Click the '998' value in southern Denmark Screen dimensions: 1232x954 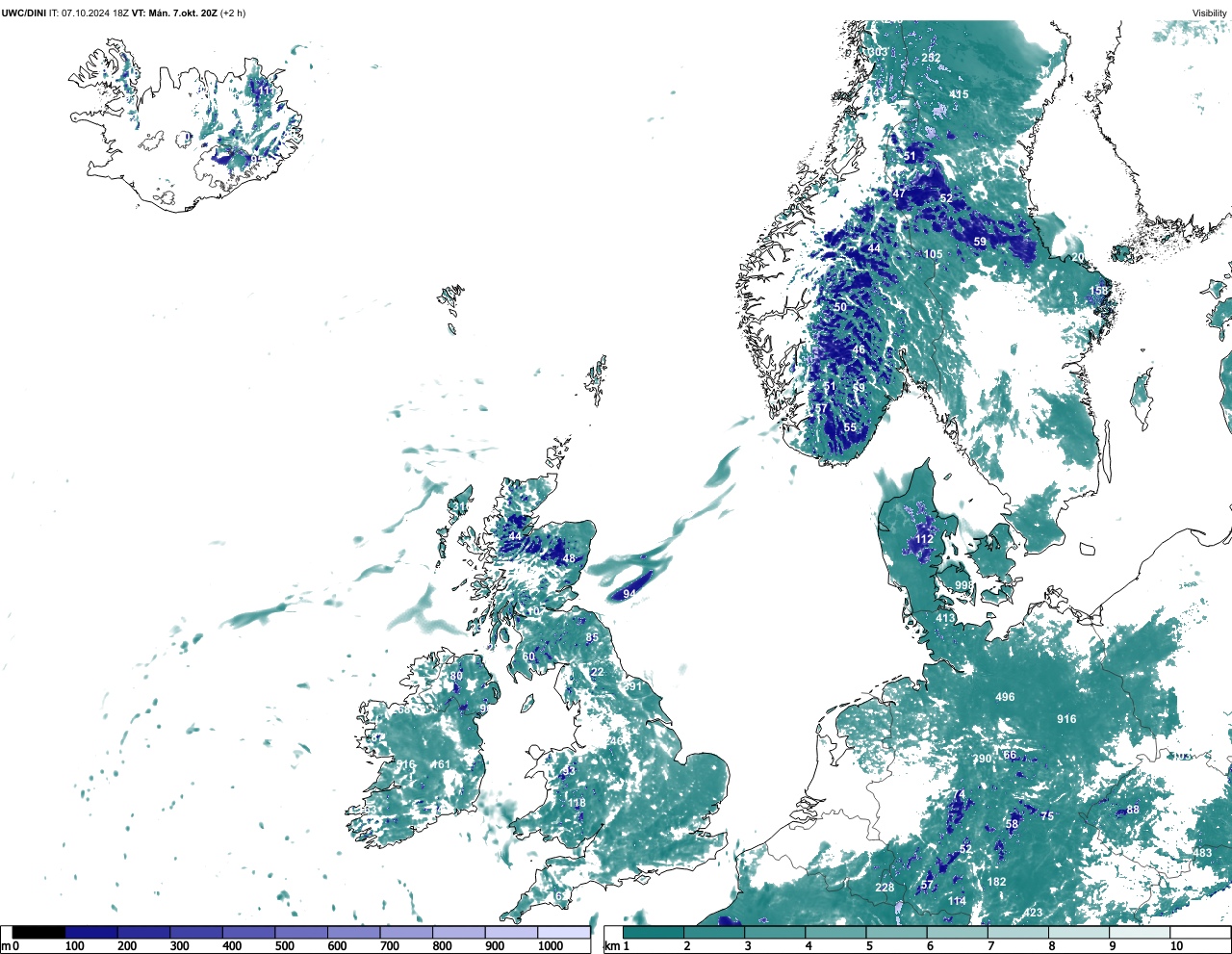tap(963, 586)
